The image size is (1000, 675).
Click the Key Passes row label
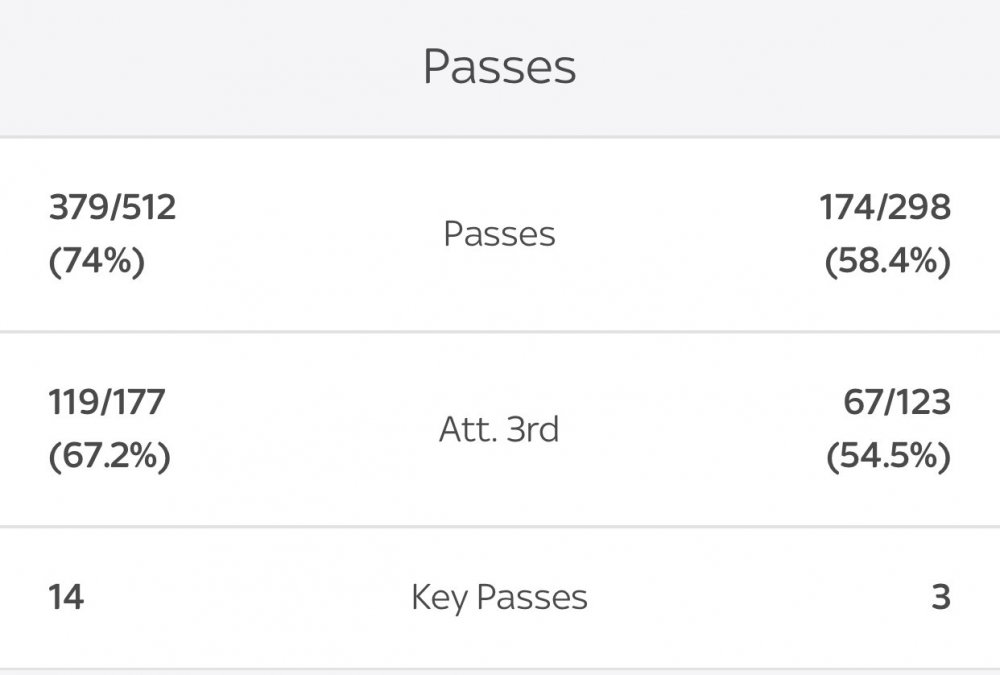pos(499,598)
